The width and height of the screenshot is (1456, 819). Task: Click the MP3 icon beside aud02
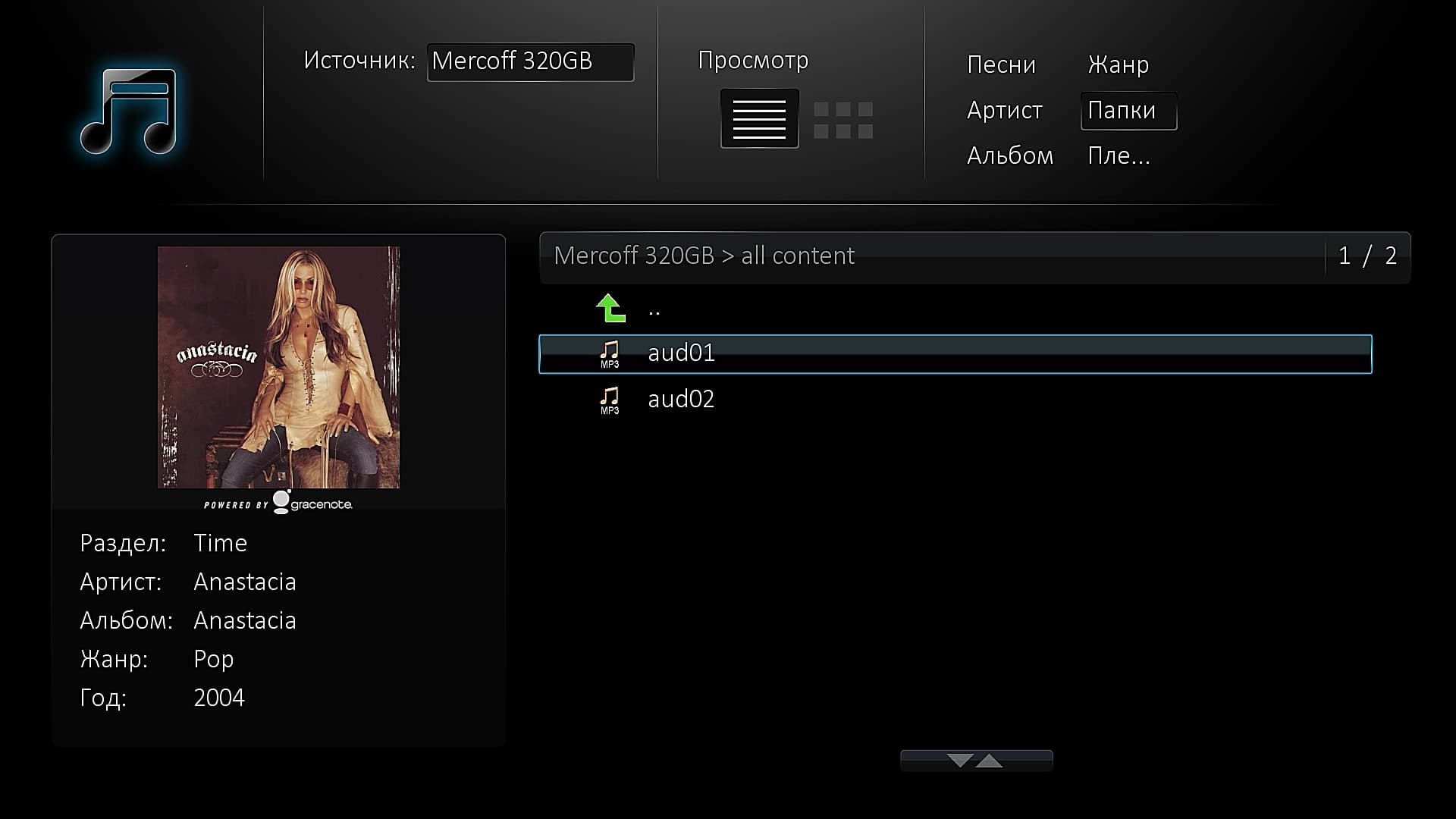pyautogui.click(x=610, y=400)
